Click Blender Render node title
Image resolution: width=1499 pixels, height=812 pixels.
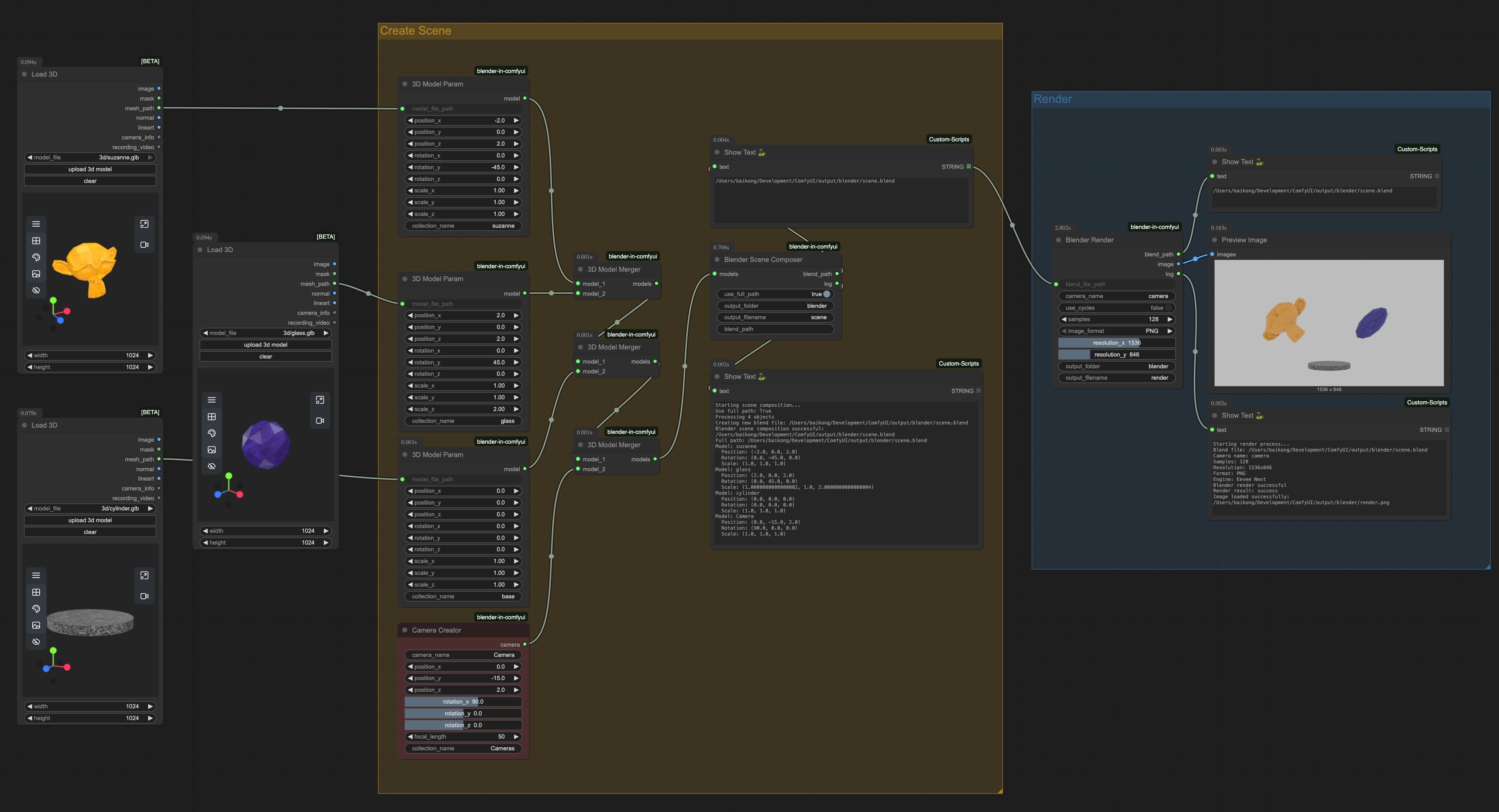[1089, 240]
